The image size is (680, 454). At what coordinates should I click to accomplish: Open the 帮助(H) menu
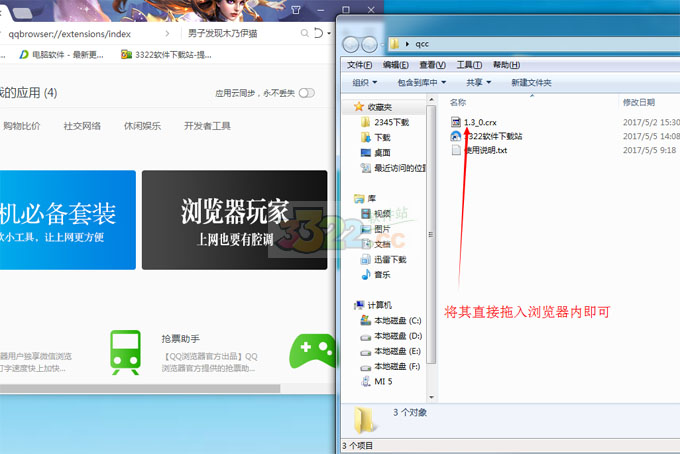coord(507,65)
